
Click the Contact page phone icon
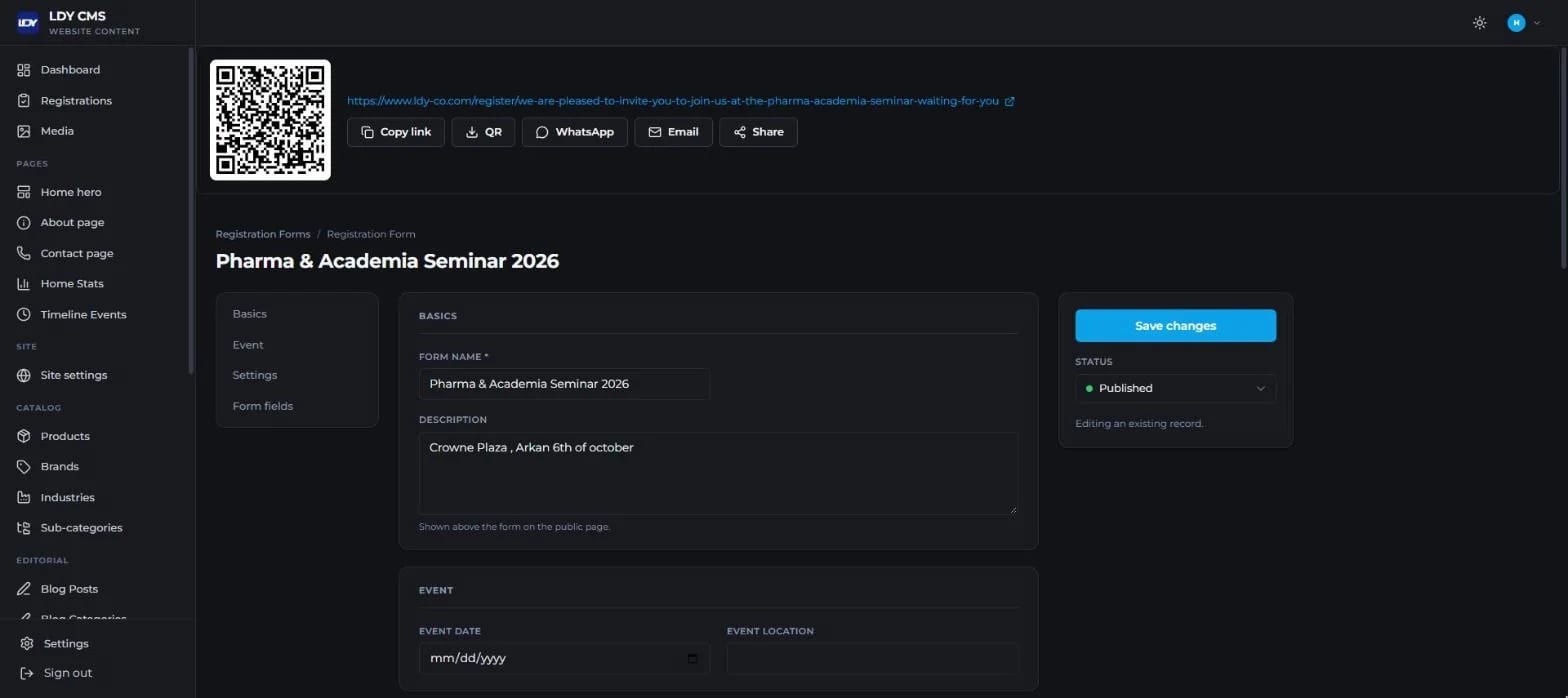point(24,254)
